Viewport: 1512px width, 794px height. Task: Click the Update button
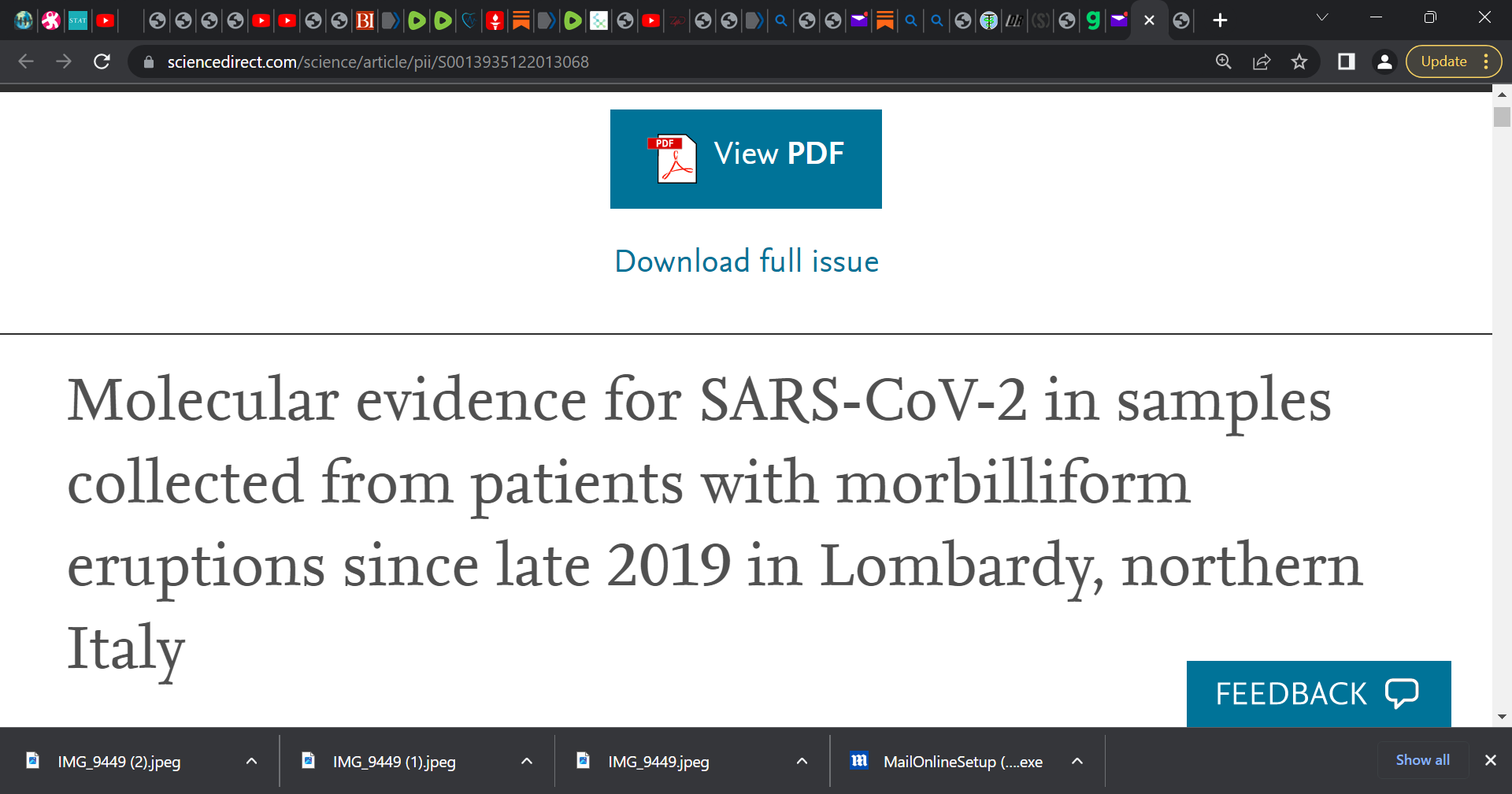(x=1443, y=61)
